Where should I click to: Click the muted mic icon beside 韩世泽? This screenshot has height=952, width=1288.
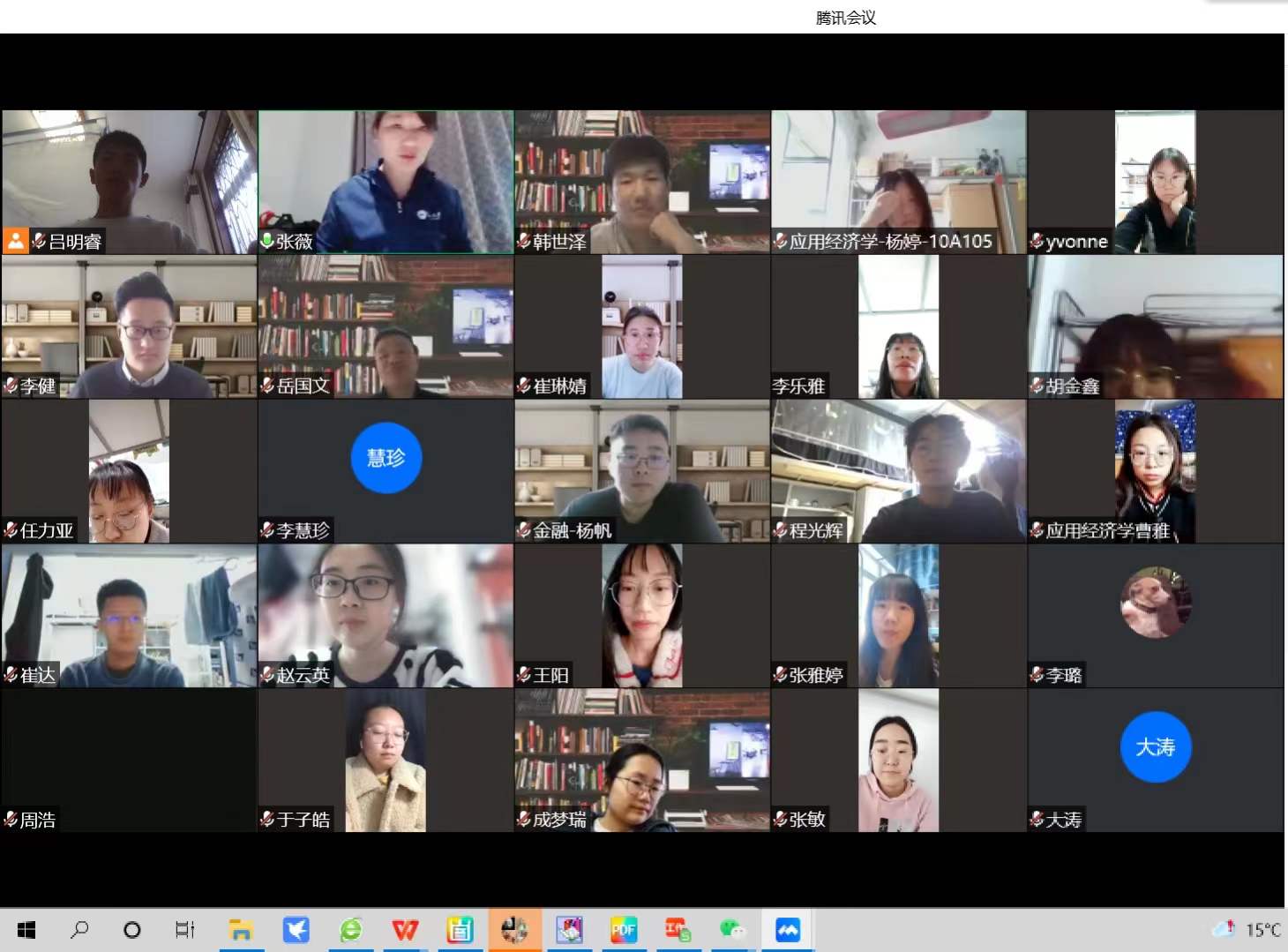click(x=524, y=241)
